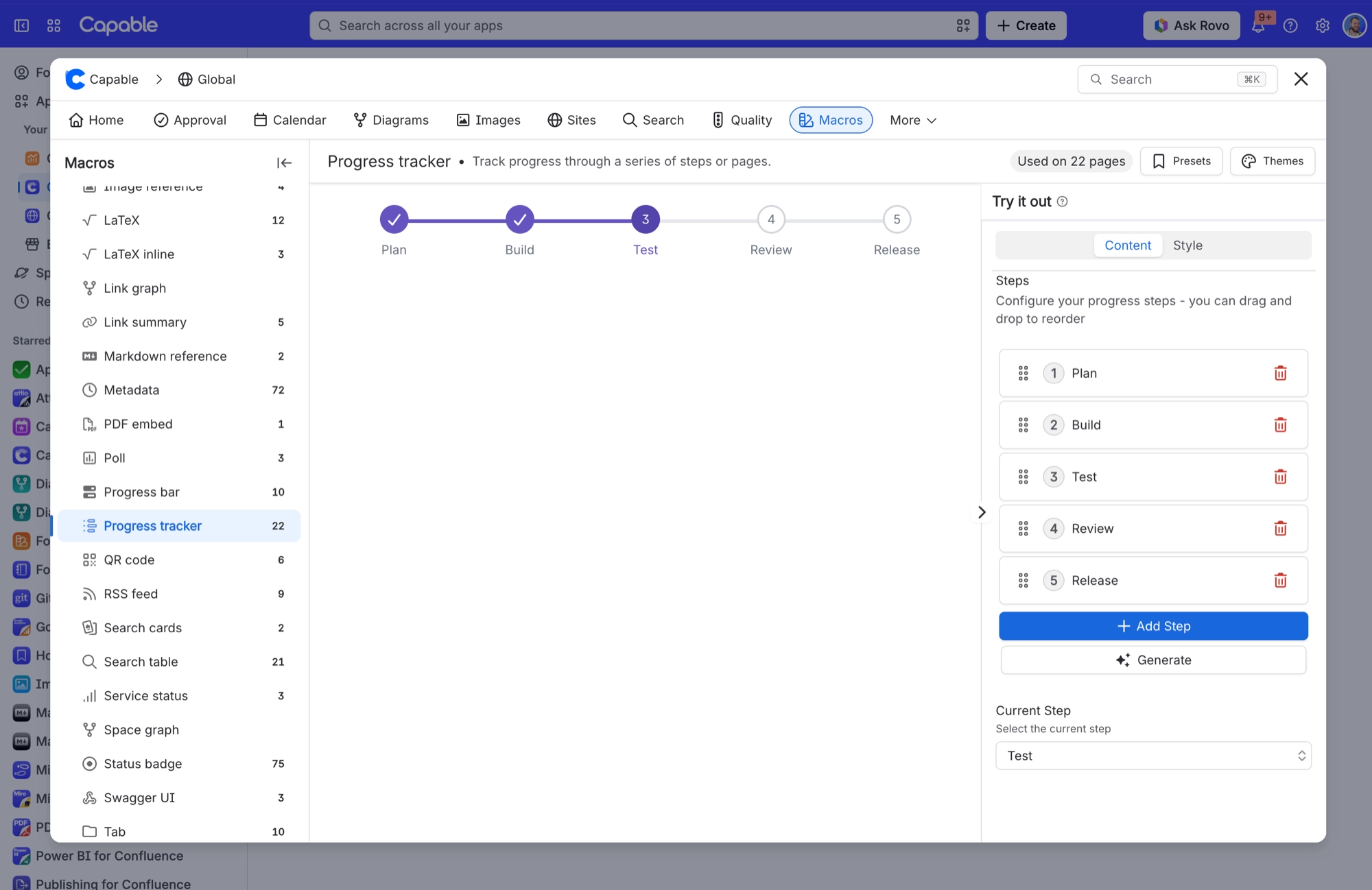
Task: Collapse the Try it out panel chevron
Action: [x=982, y=512]
